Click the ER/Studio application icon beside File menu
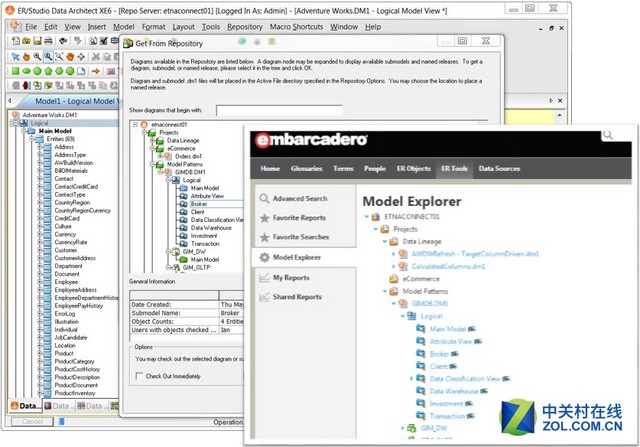This screenshot has height=447, width=640. [x=16, y=26]
